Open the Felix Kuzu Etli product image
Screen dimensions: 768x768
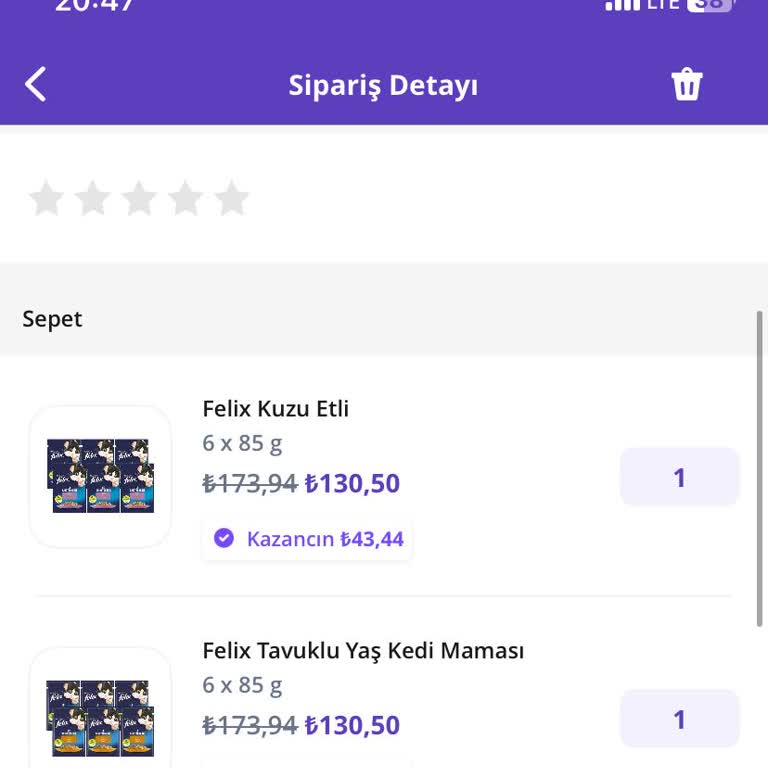pyautogui.click(x=100, y=477)
